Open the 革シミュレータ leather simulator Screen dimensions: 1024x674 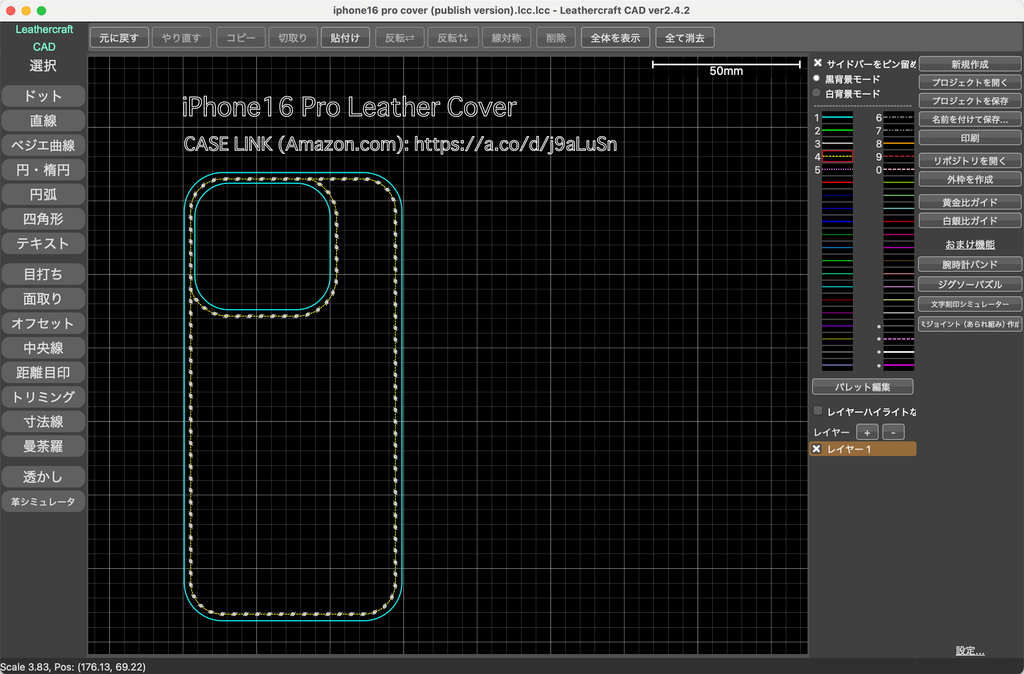click(43, 502)
